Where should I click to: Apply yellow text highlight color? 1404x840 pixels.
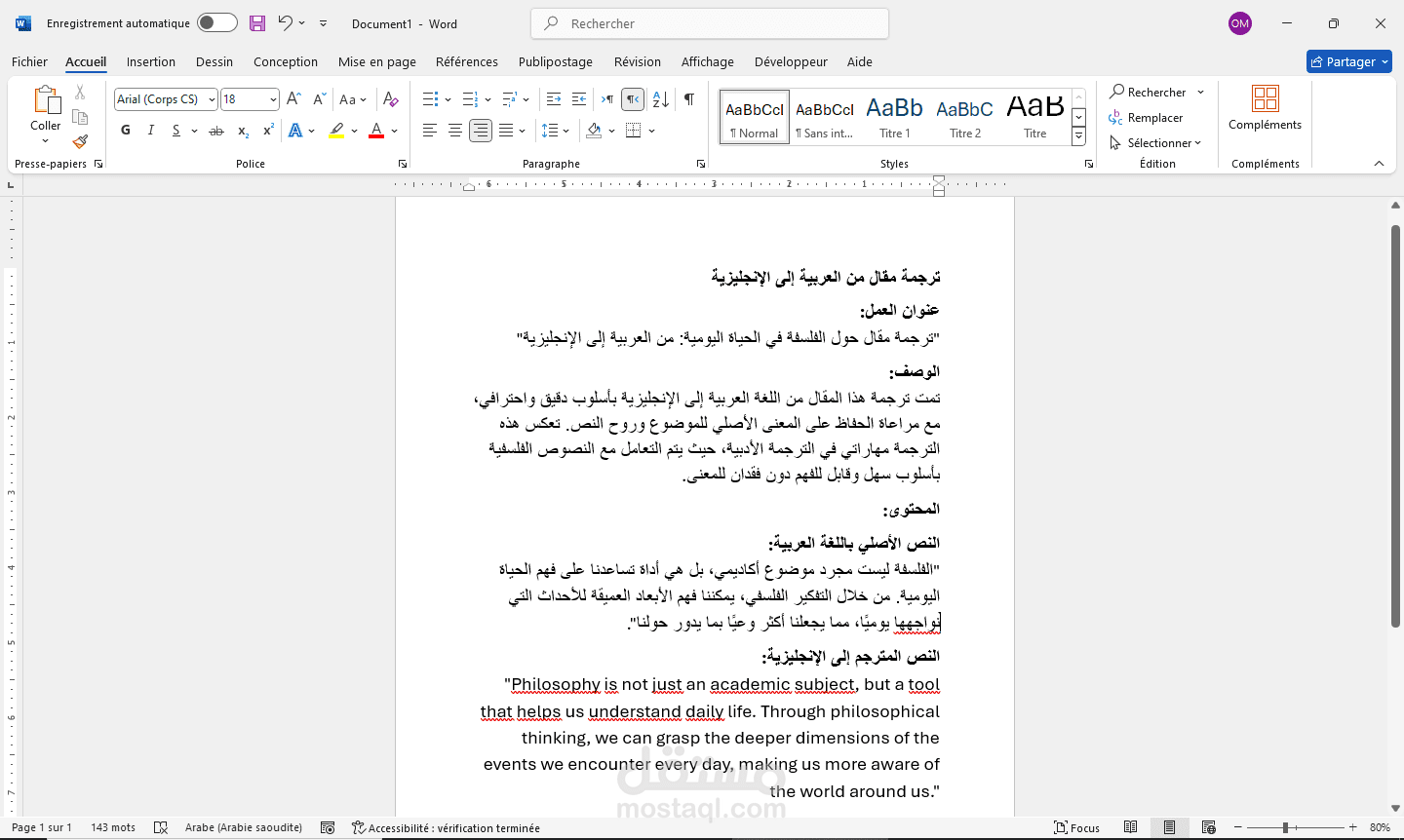coord(336,131)
